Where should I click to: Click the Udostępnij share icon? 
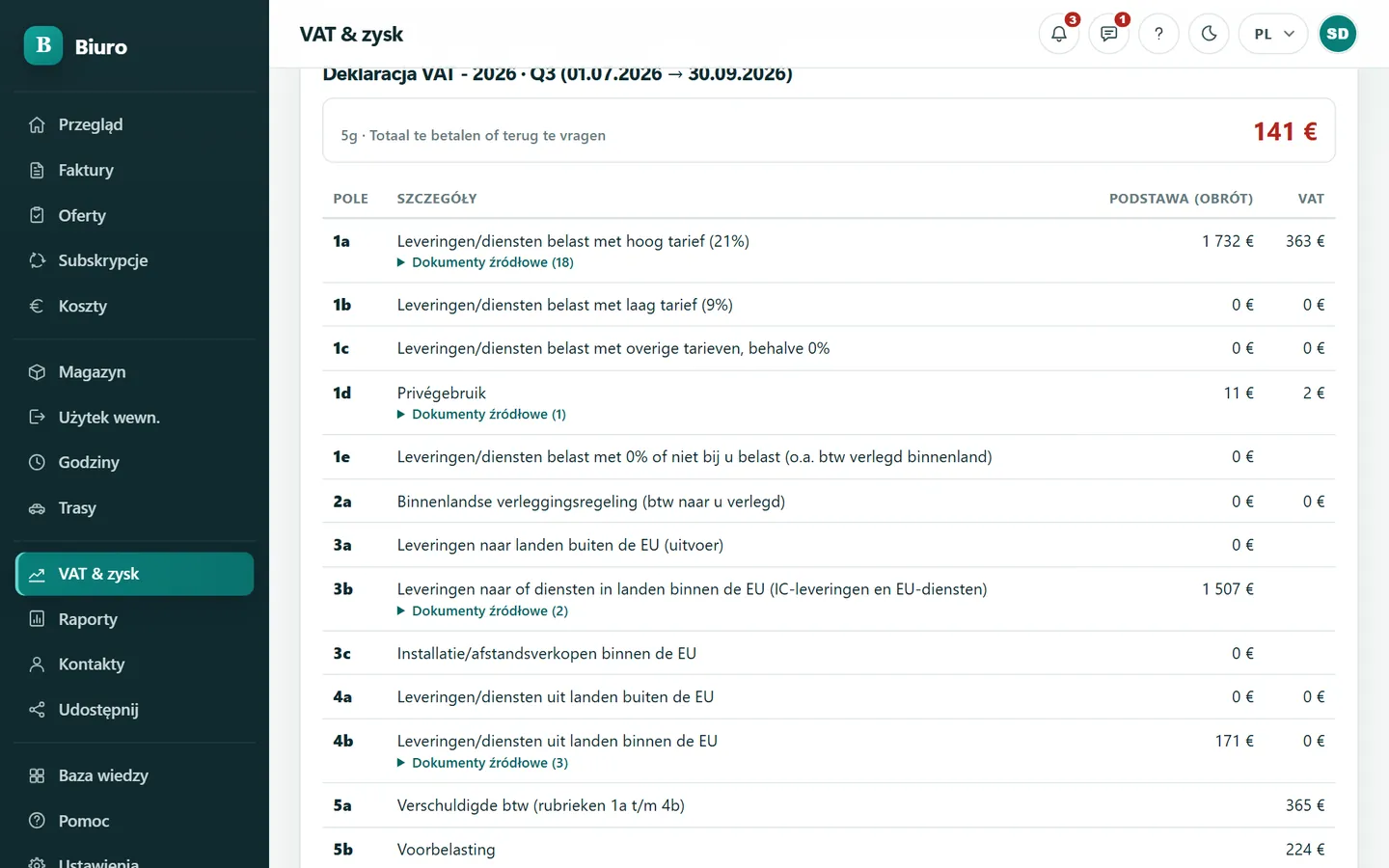37,710
